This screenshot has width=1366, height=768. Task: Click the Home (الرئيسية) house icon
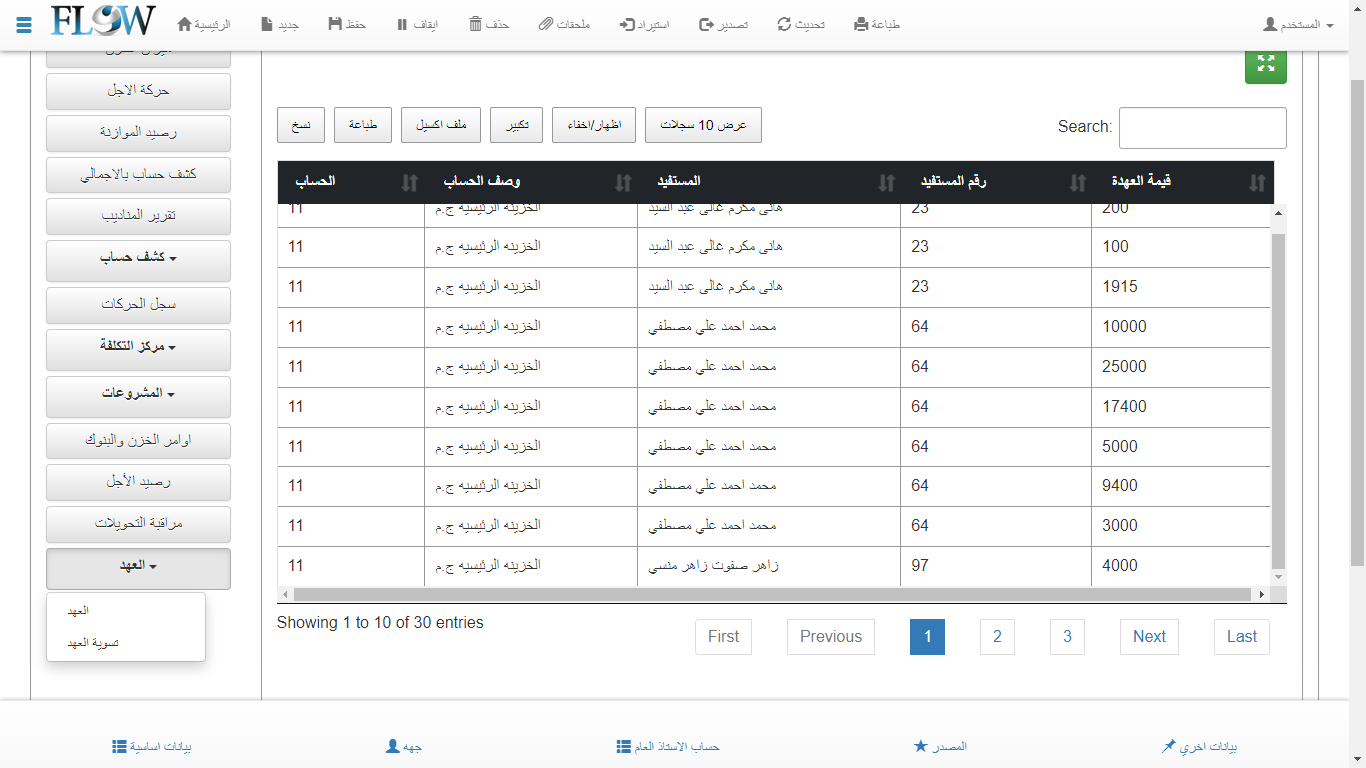[184, 24]
